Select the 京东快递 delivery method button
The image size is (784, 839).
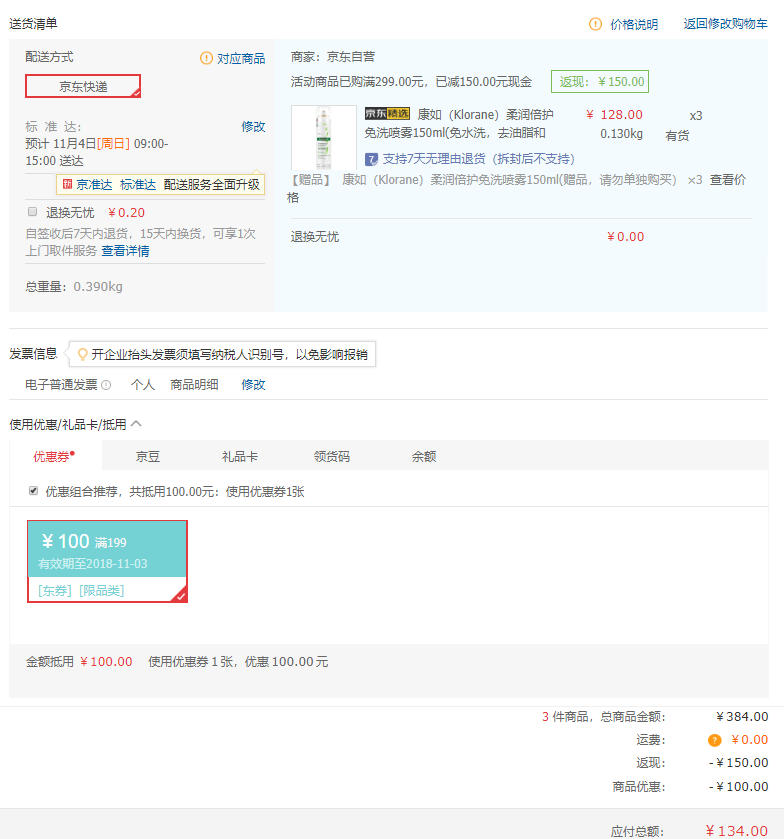coord(83,86)
